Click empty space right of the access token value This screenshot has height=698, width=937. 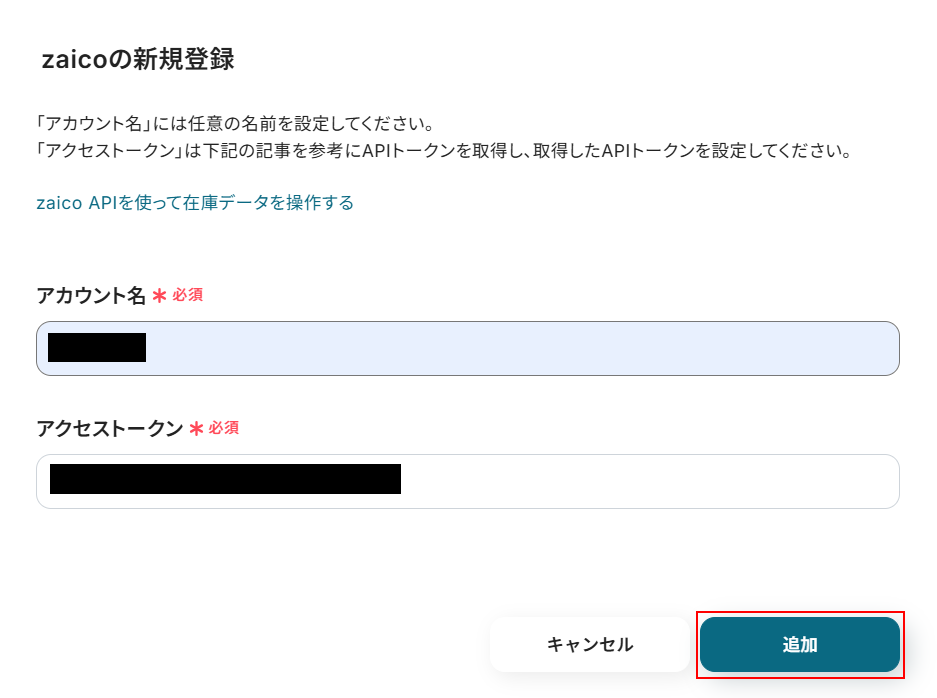pos(650,481)
